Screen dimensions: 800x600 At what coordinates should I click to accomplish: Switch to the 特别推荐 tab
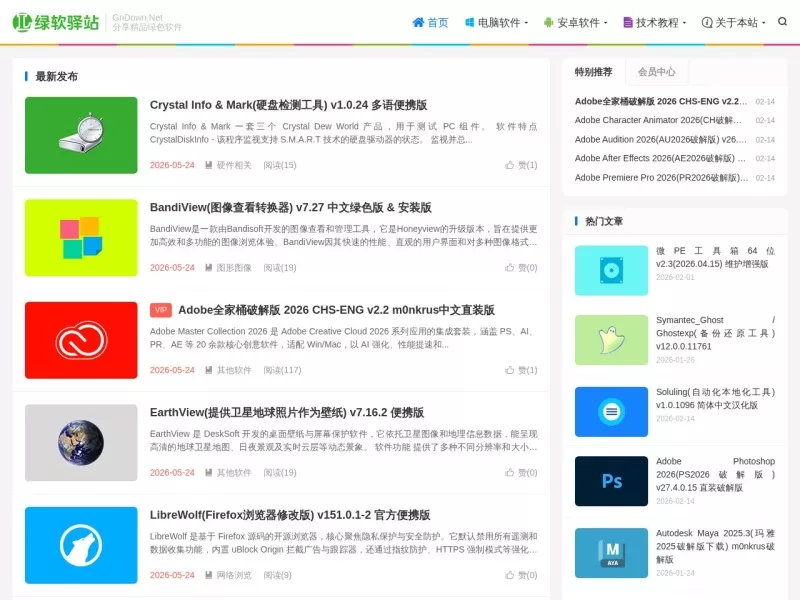pyautogui.click(x=593, y=72)
